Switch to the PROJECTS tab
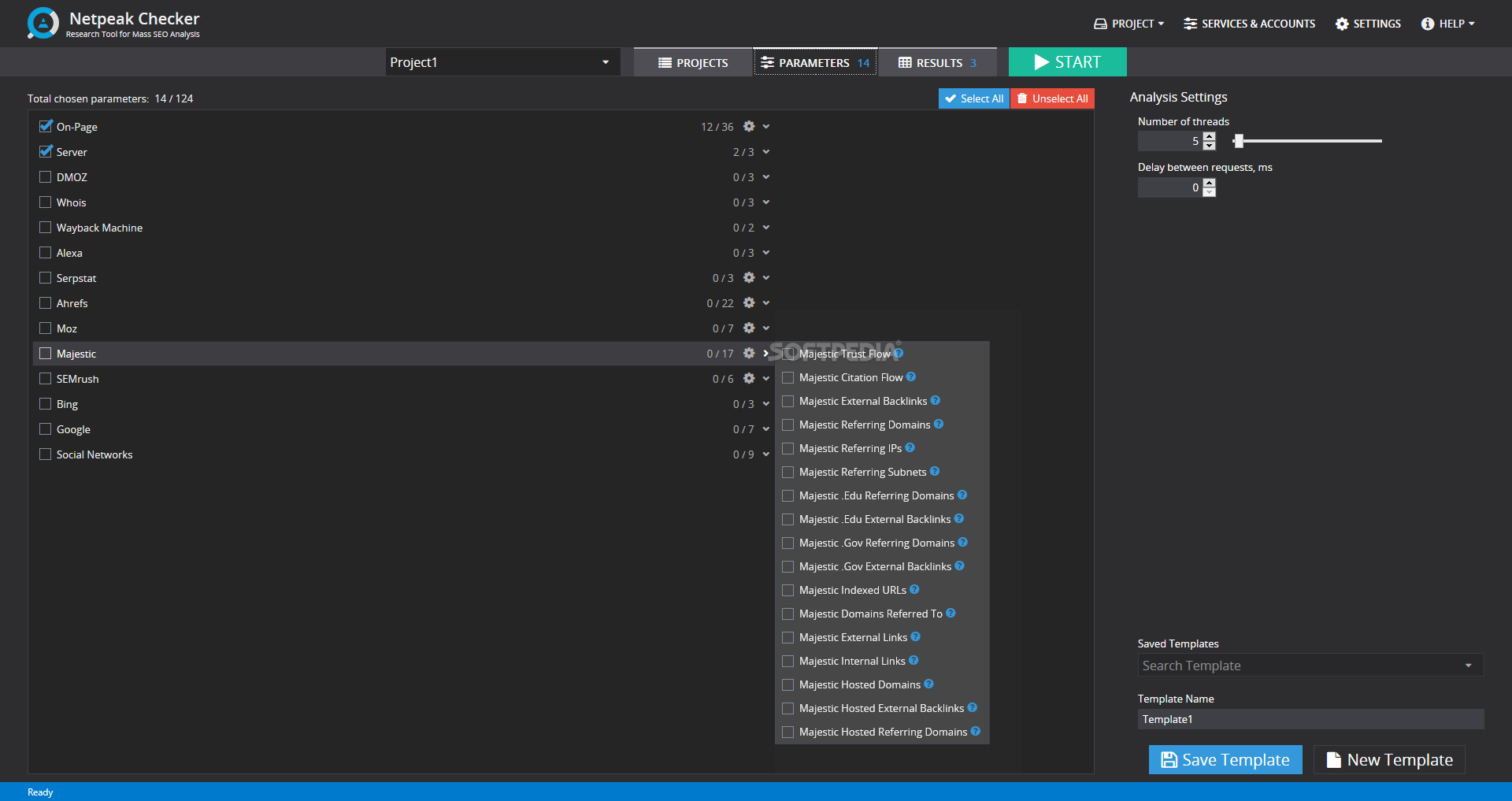The width and height of the screenshot is (1512, 801). point(693,62)
